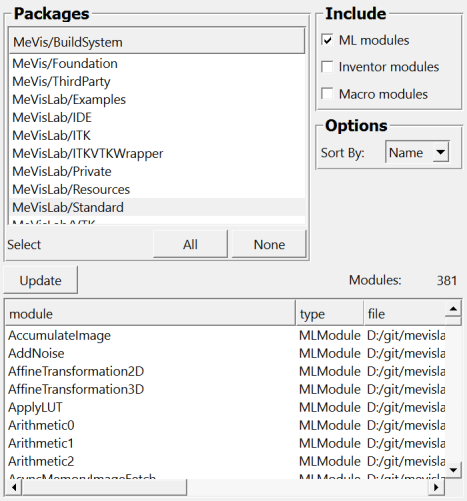Sort by the type column header
Viewport: 467px width, 501px height.
click(329, 313)
